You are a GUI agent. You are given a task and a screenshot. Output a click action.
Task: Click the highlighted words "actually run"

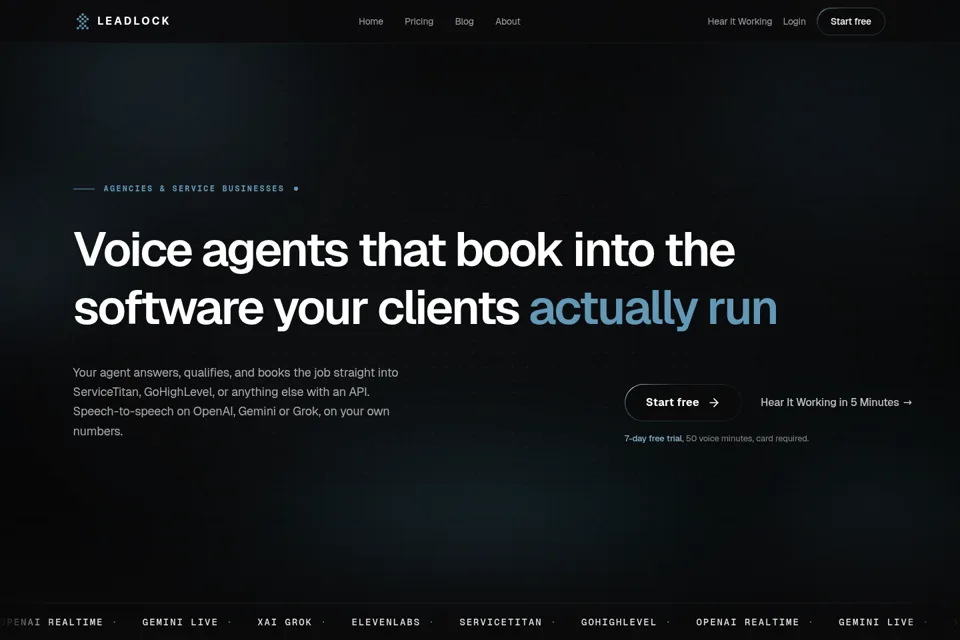(x=653, y=307)
